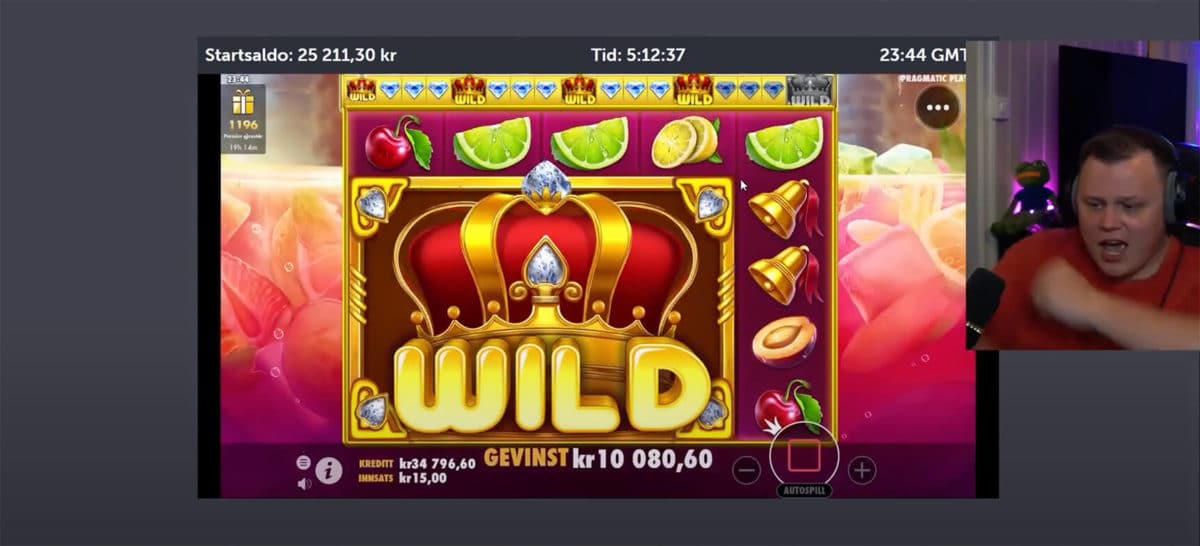Click the lemon slices symbol

coord(685,142)
